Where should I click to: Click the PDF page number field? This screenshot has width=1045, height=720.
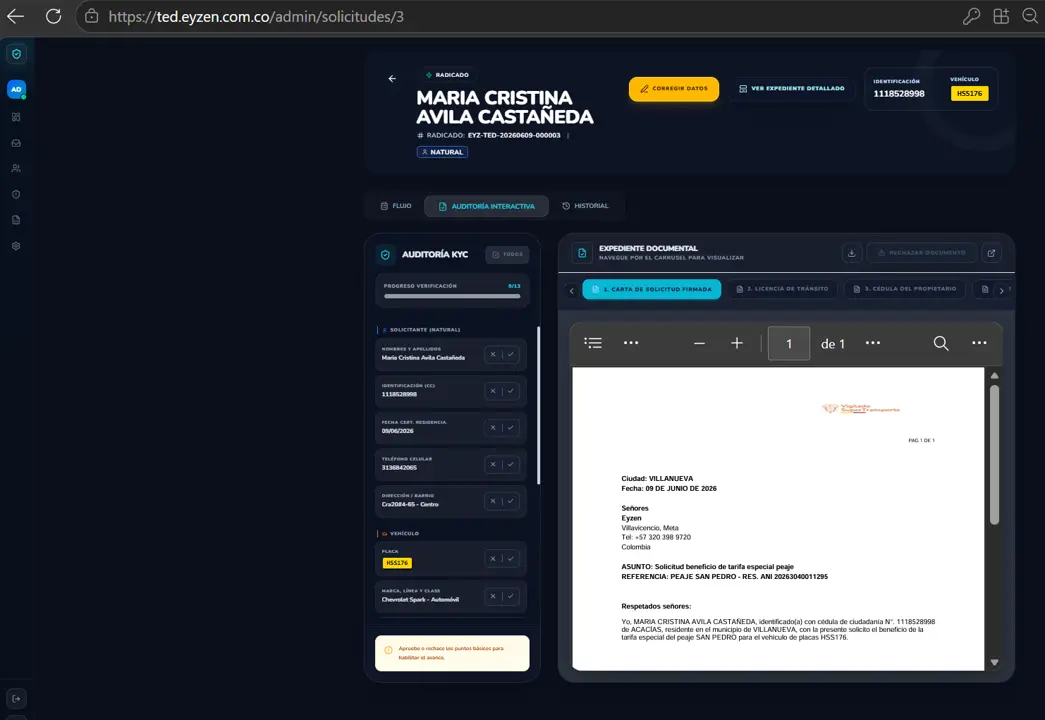click(x=788, y=343)
